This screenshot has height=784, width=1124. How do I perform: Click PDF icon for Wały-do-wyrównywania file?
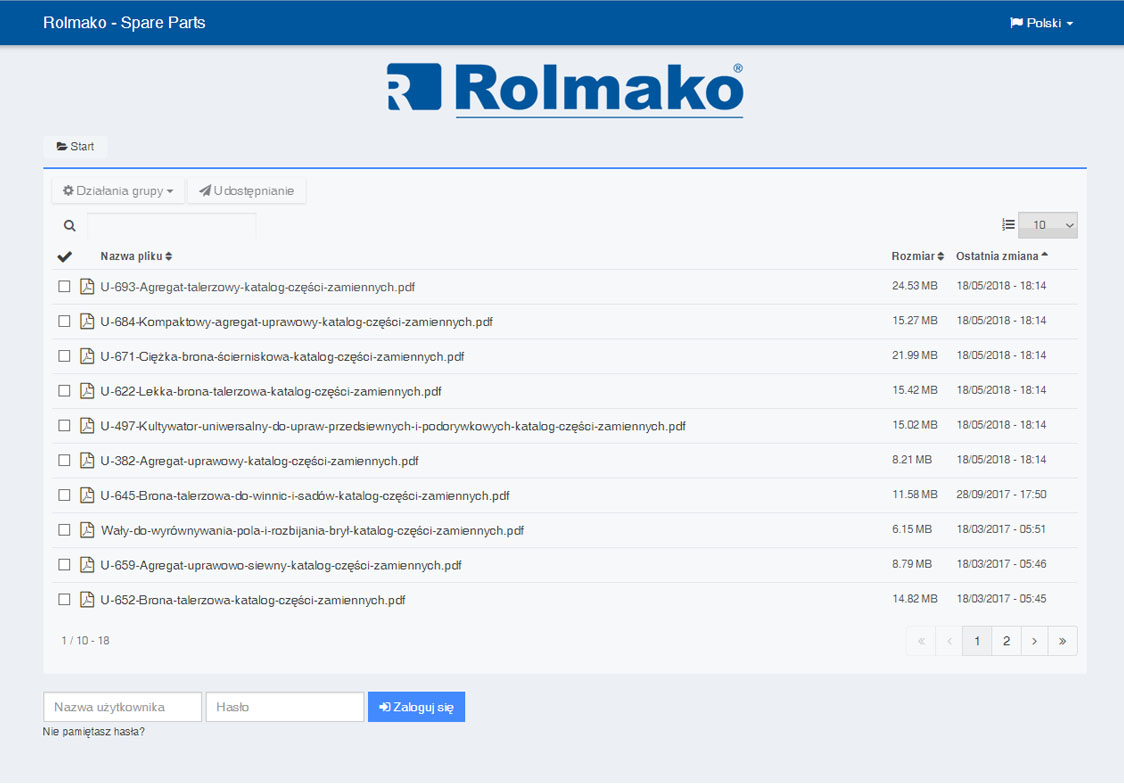[x=87, y=530]
